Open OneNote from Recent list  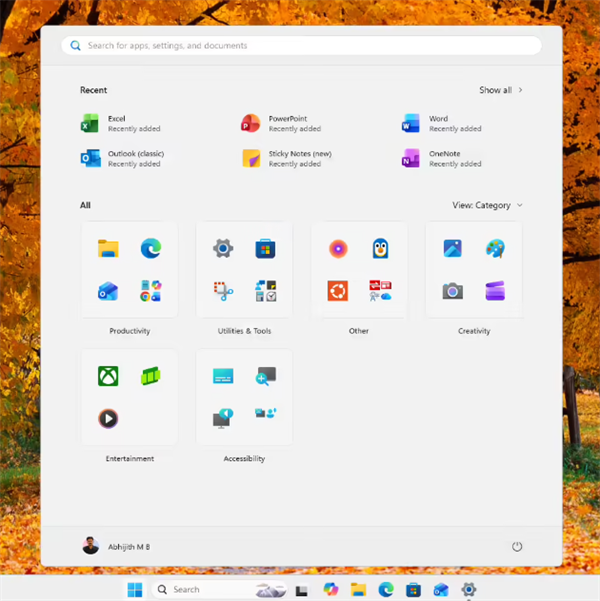[x=441, y=158]
